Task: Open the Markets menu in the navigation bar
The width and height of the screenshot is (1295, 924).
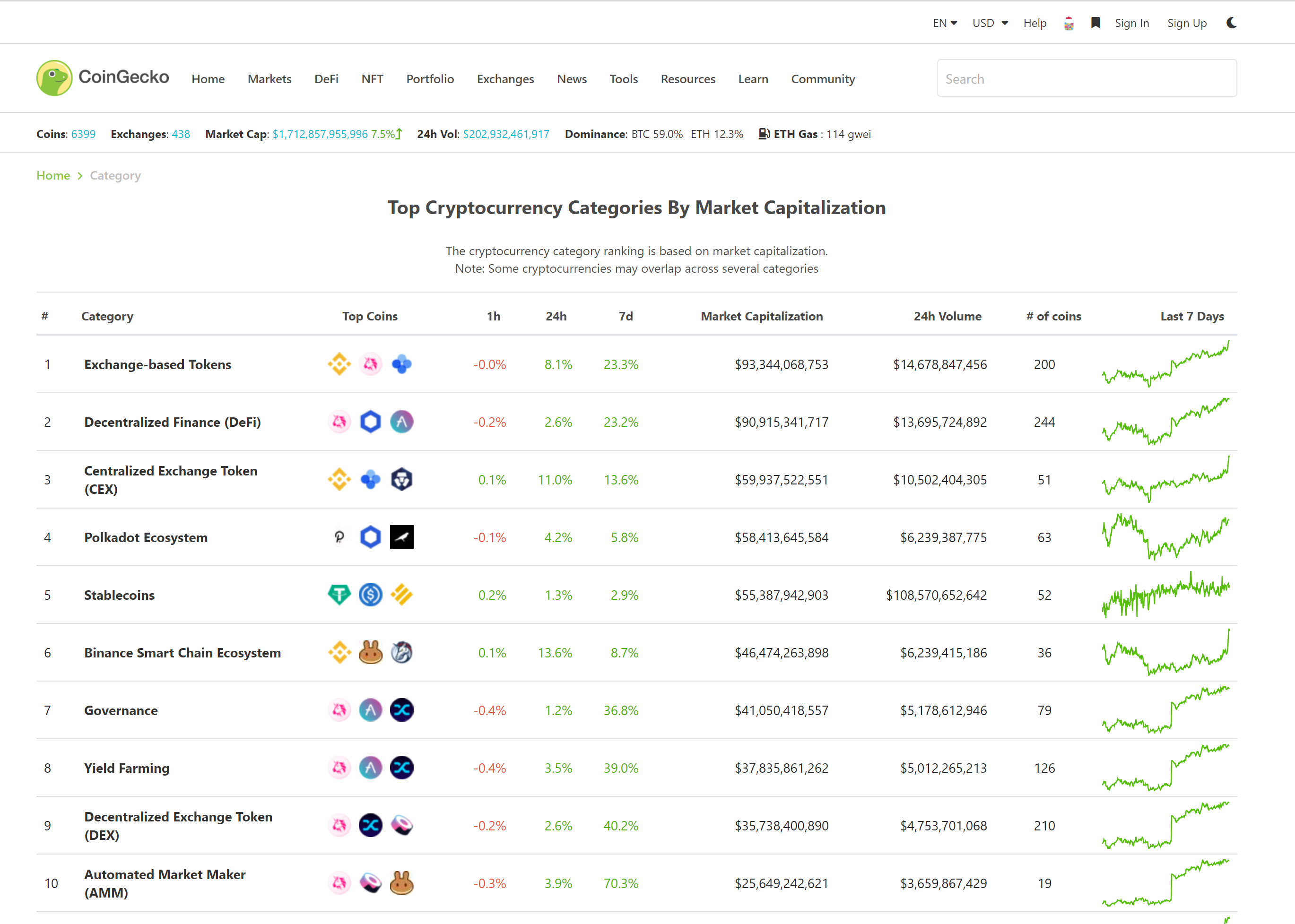Action: (269, 79)
